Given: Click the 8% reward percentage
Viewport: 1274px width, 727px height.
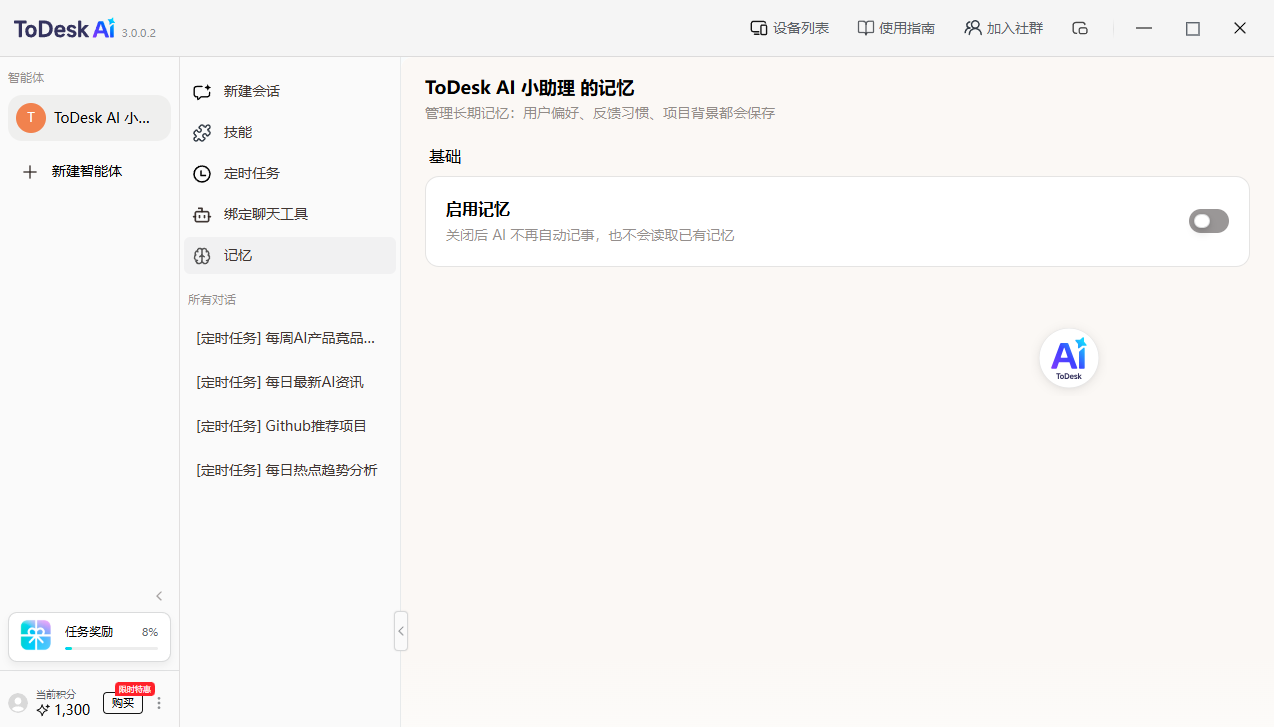Looking at the screenshot, I should coord(150,632).
